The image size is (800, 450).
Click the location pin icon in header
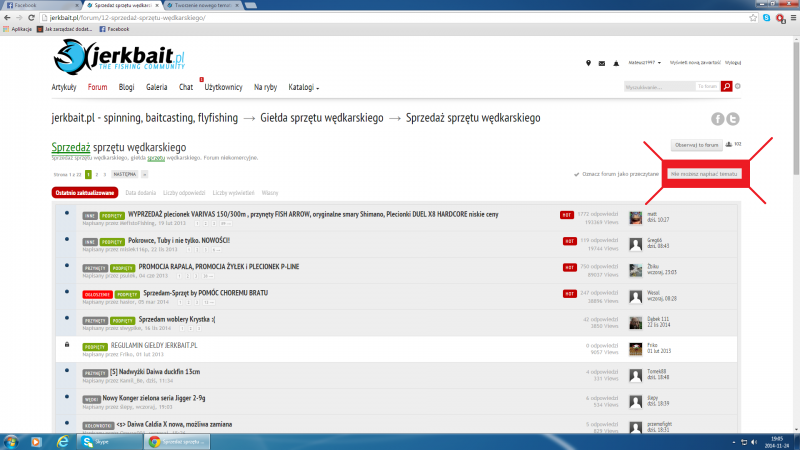(x=588, y=62)
